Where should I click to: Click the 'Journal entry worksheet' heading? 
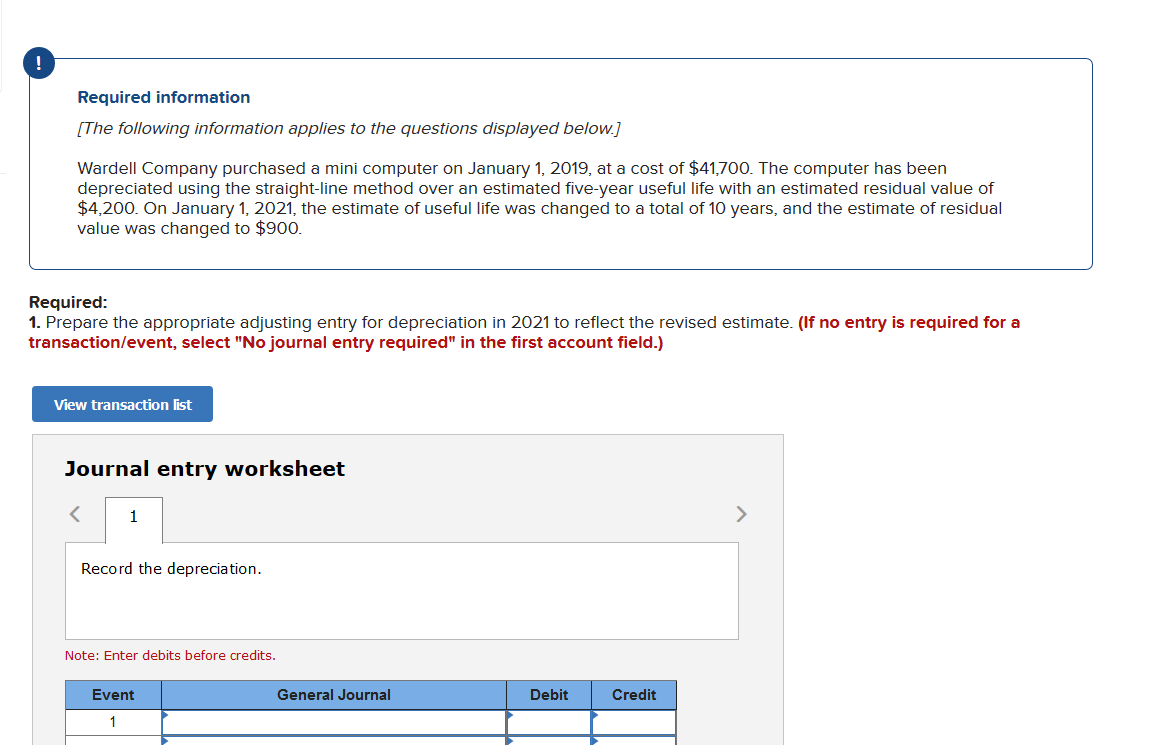(x=205, y=468)
